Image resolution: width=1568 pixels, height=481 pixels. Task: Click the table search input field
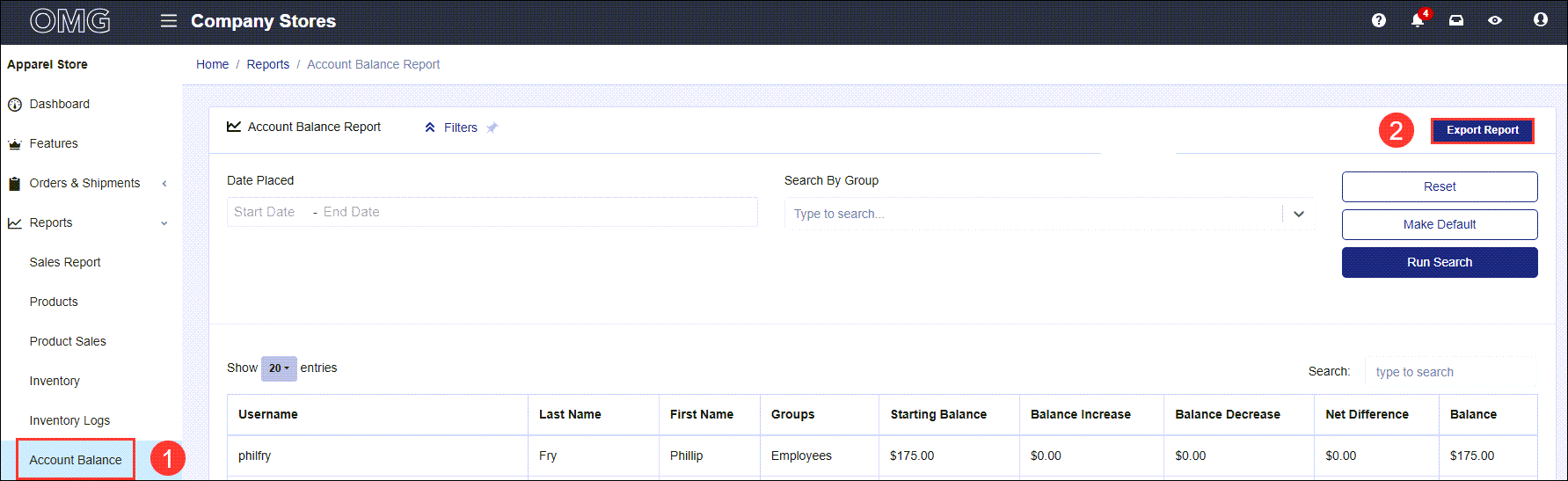click(1451, 372)
